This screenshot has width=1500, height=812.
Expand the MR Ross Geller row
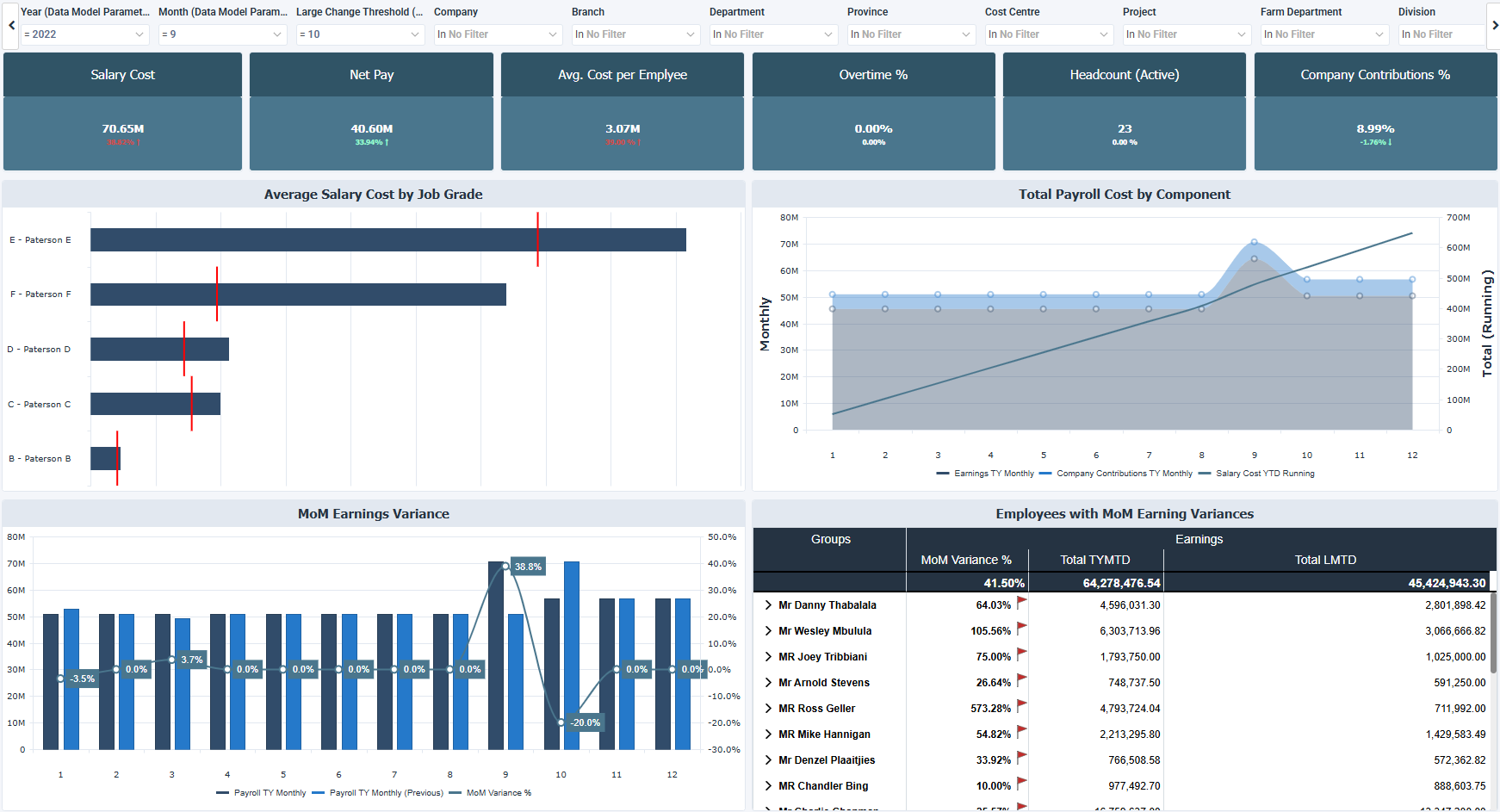click(x=768, y=709)
